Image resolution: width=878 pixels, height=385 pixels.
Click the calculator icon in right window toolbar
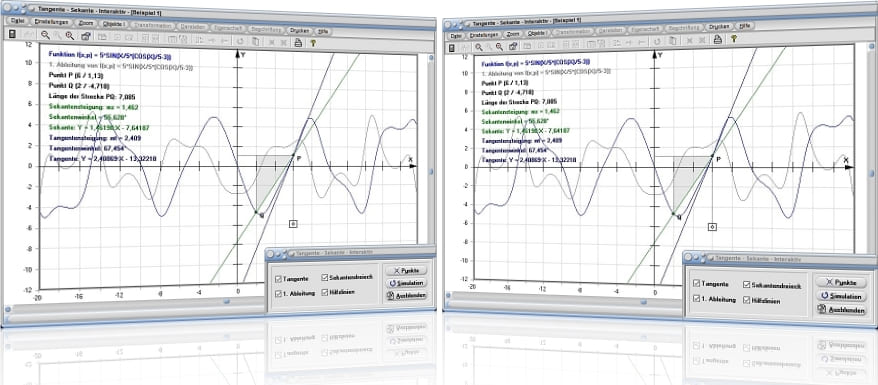point(452,47)
